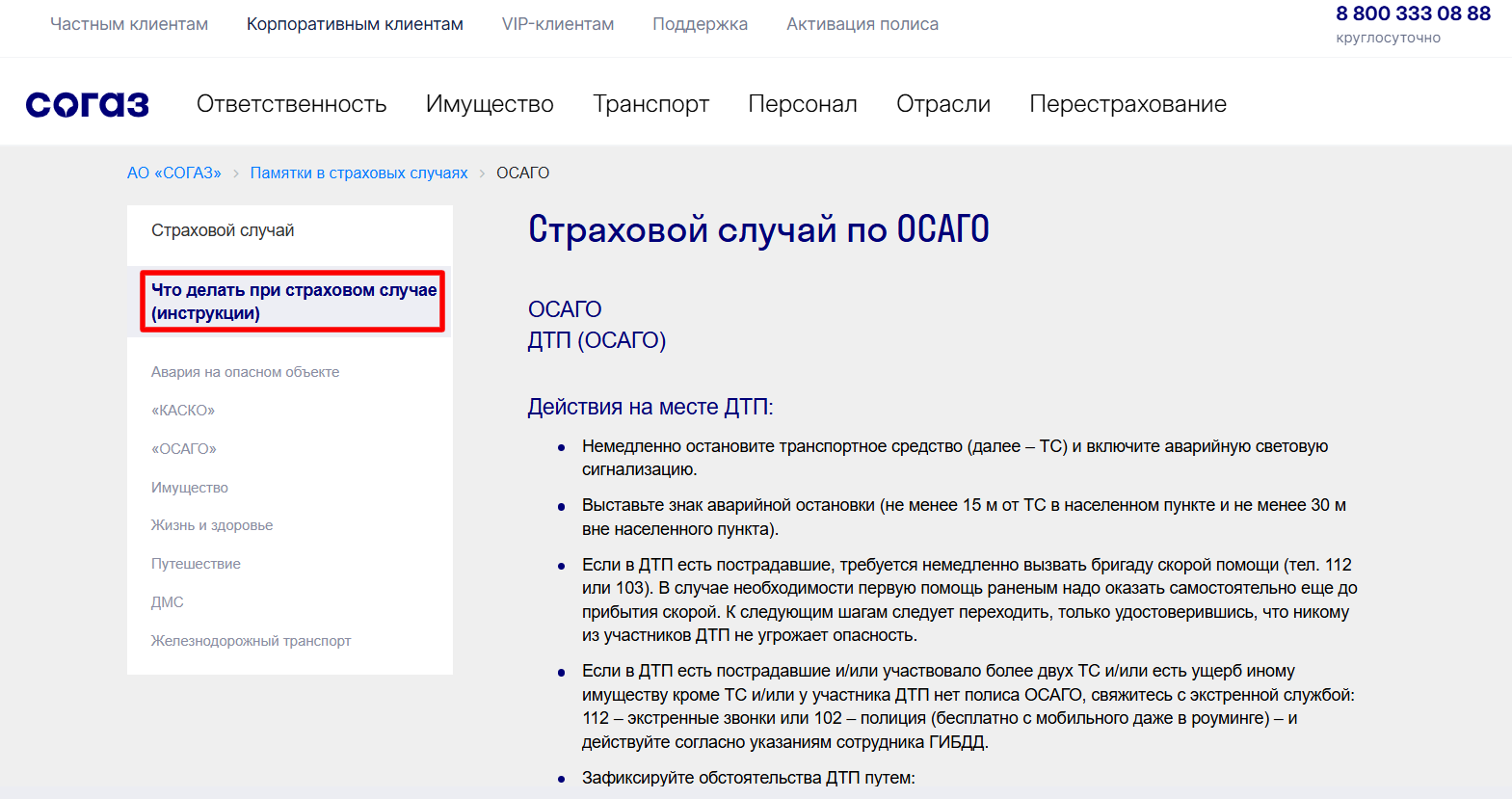The height and width of the screenshot is (799, 1512).
Task: Open the Персонал menu
Action: click(803, 104)
